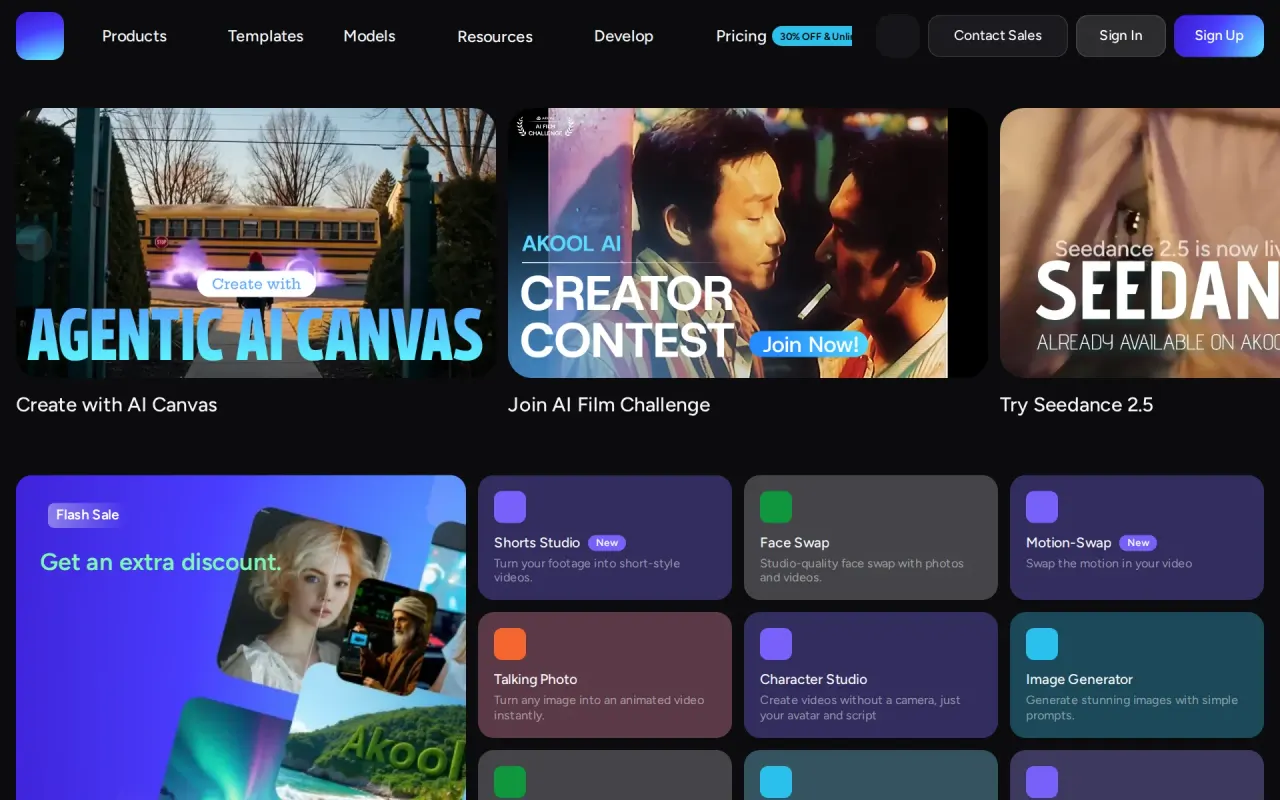Open the Motion-Swap tool icon
This screenshot has height=800, width=1280.
click(1042, 507)
